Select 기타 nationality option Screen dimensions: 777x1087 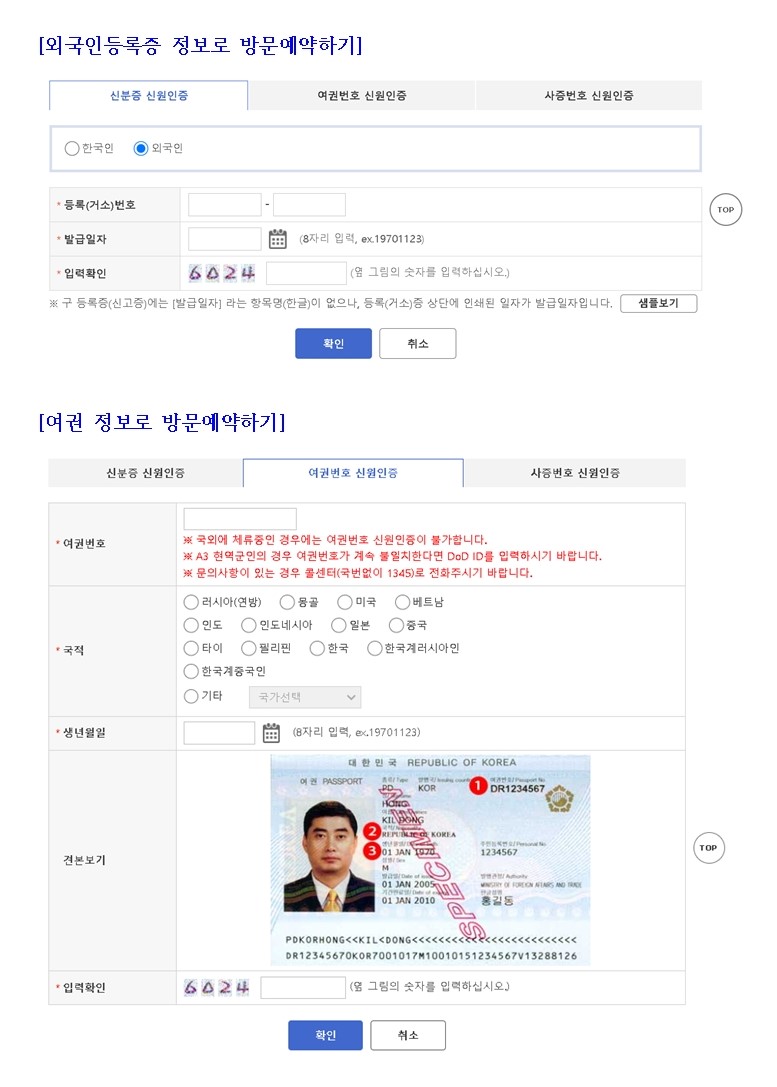pyautogui.click(x=191, y=696)
